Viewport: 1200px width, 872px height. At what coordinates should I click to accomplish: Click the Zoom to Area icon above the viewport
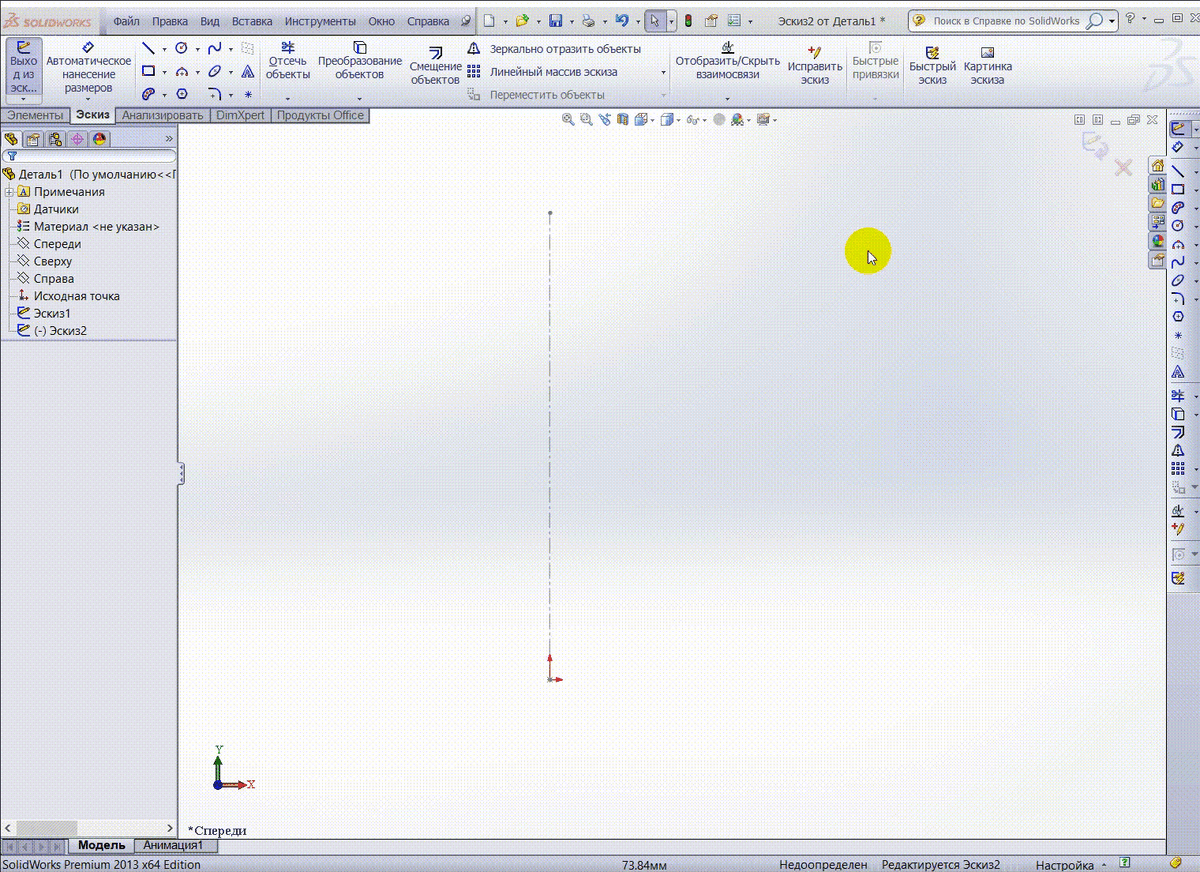[x=586, y=119]
